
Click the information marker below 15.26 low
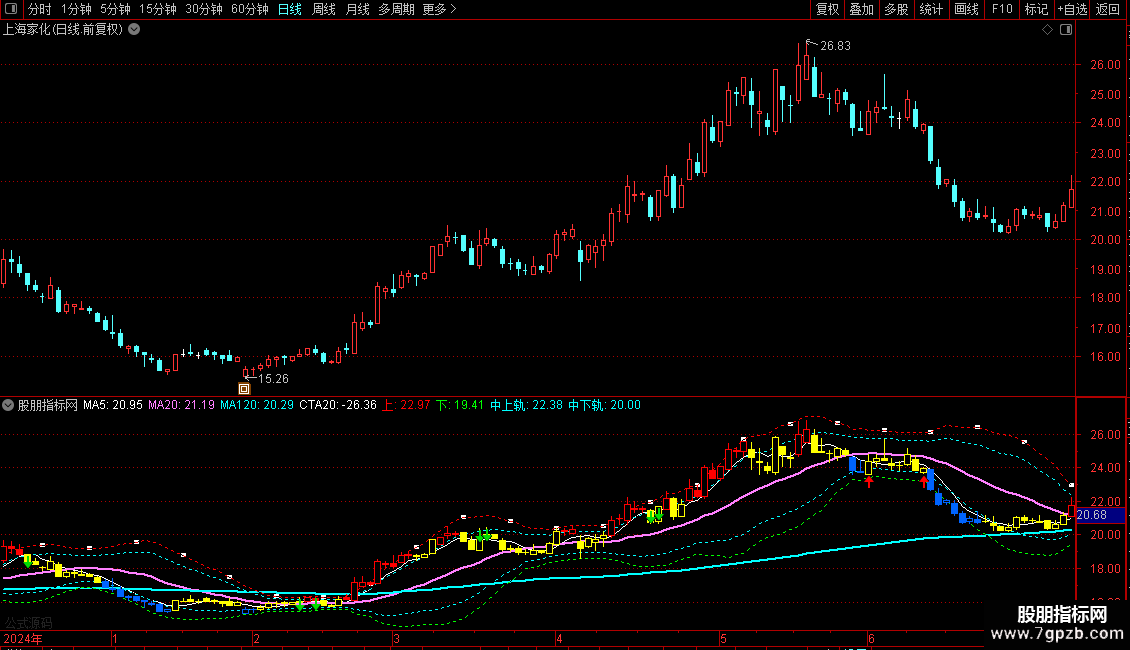coord(244,389)
